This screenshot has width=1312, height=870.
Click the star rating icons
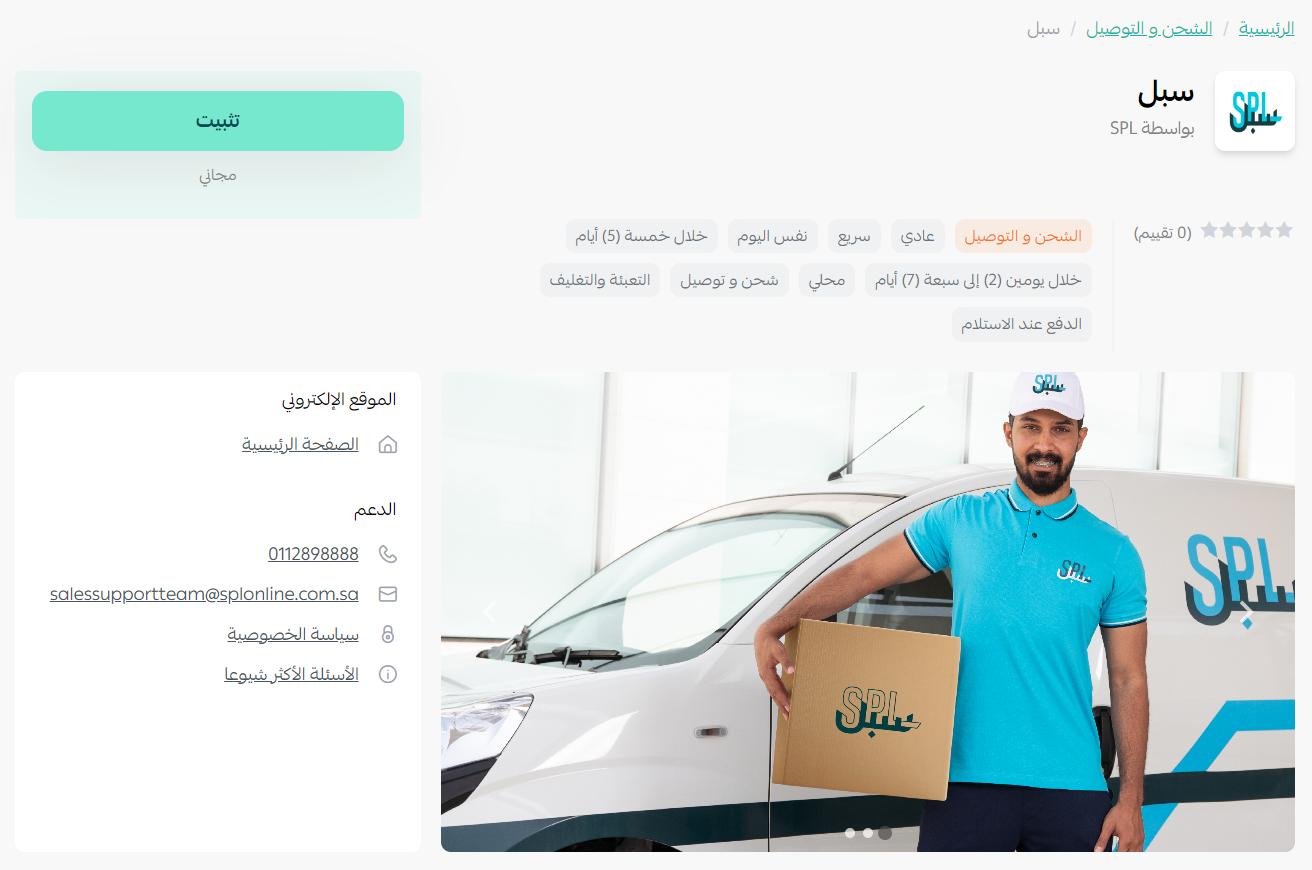click(x=1247, y=231)
